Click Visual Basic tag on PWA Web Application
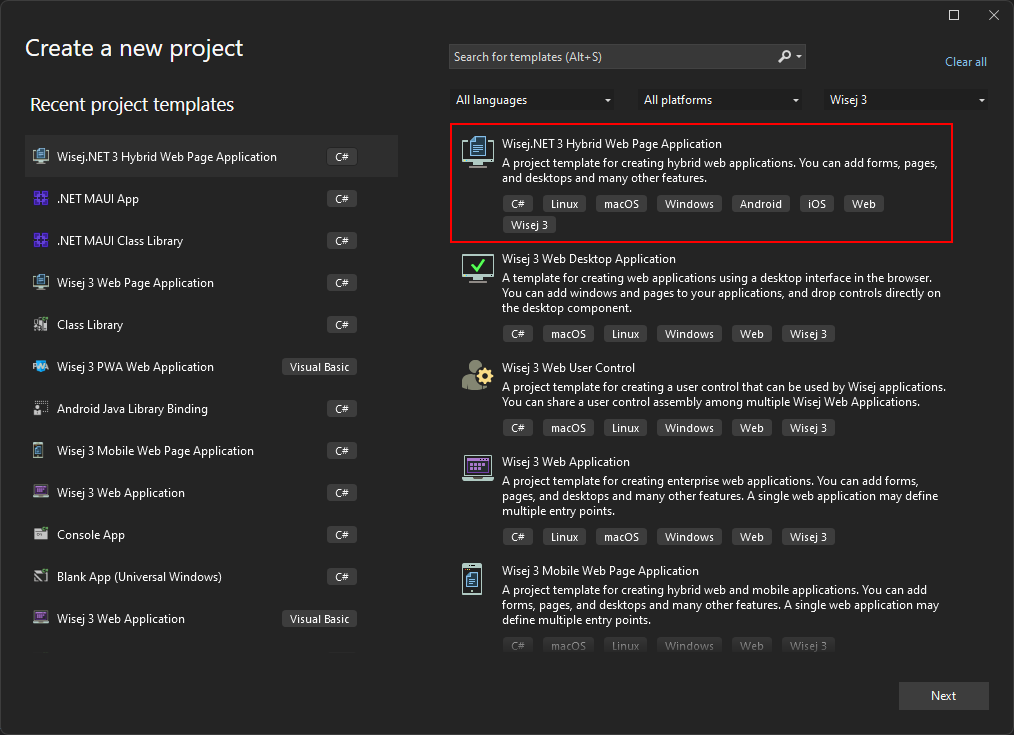 (319, 367)
